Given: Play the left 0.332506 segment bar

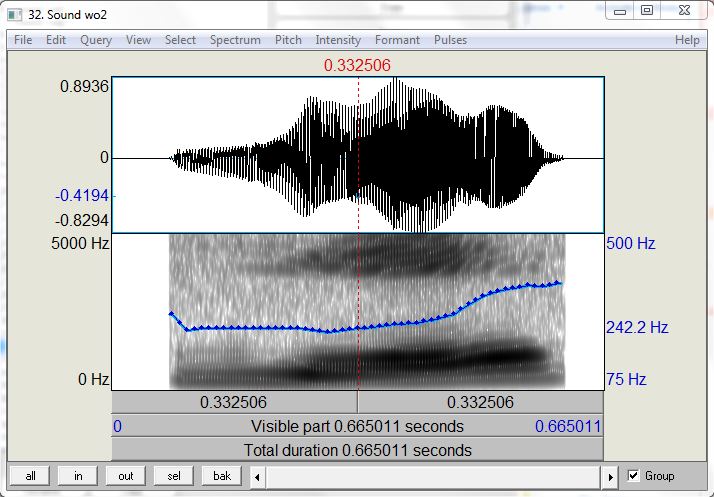Looking at the screenshot, I should 234,402.
